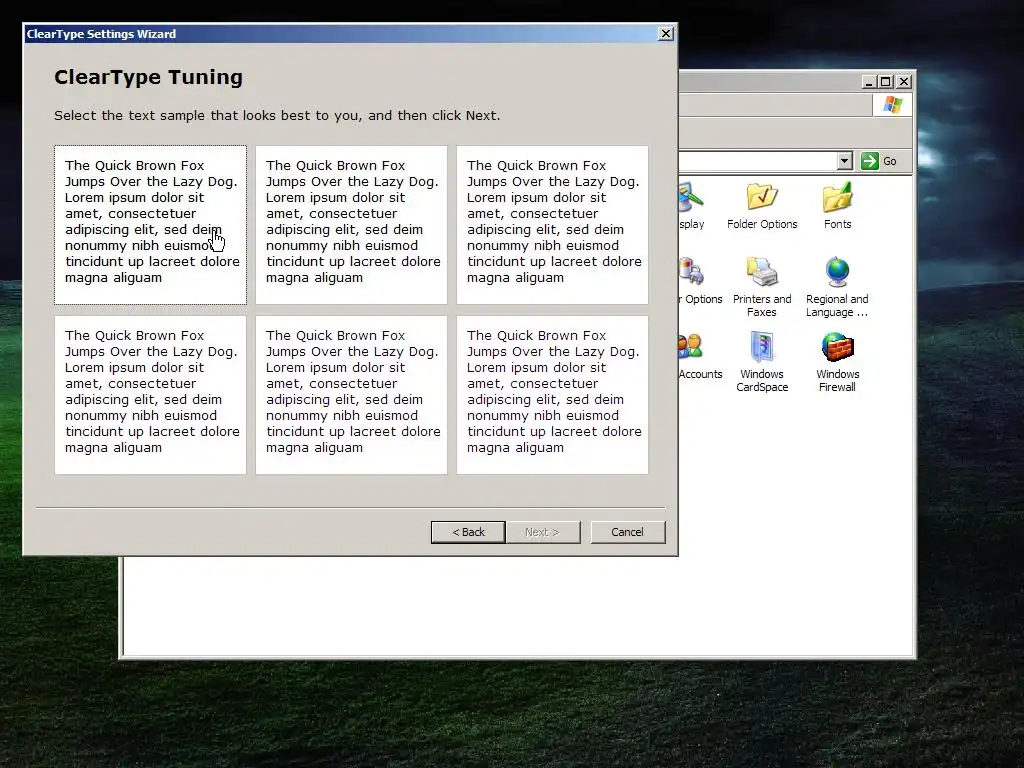Cancel the ClearType Settings Wizard

[x=628, y=532]
